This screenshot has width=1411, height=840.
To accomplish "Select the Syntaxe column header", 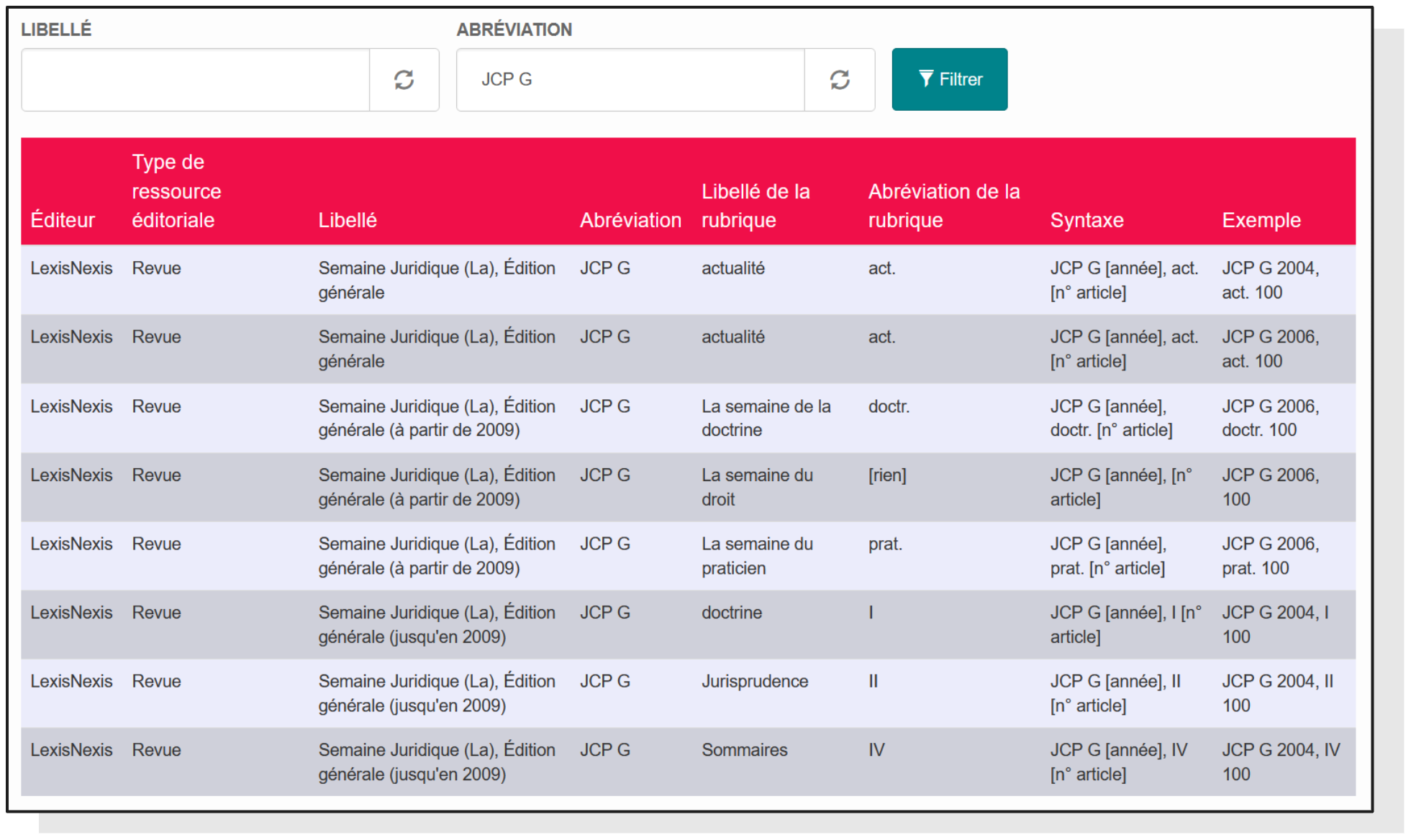I will tap(1086, 220).
